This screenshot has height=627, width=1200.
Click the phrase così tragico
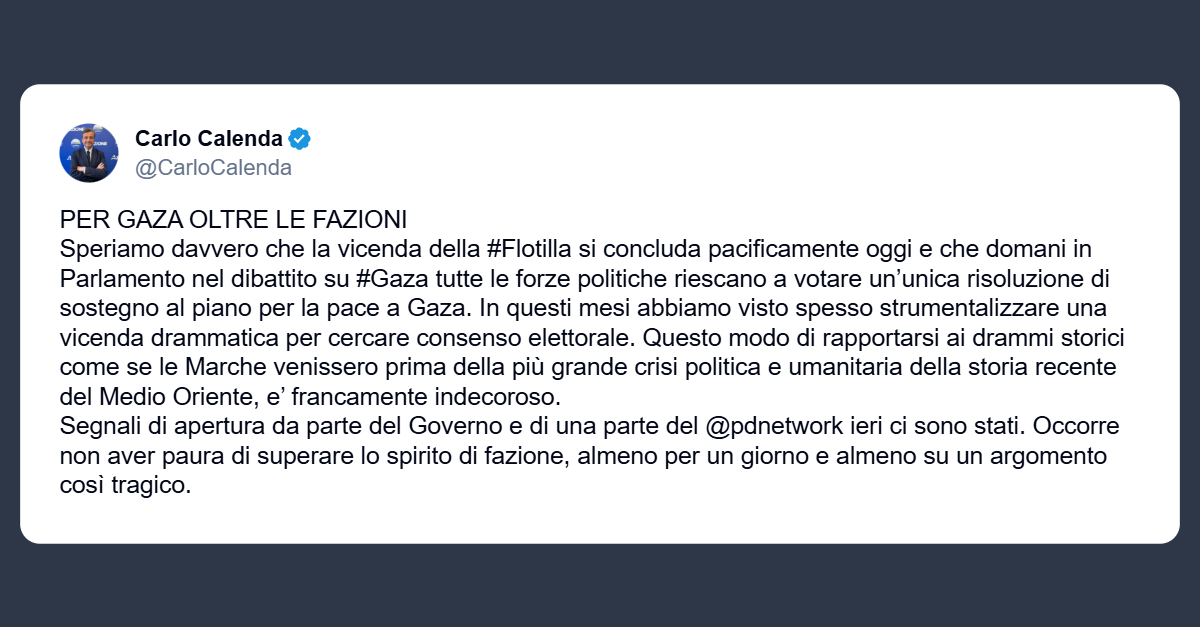coord(124,486)
